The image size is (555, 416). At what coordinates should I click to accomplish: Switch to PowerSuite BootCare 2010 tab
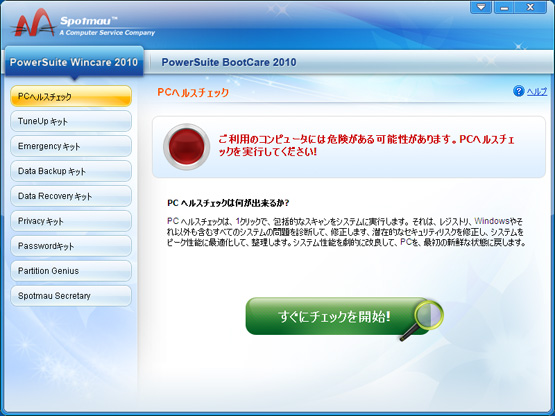[229, 62]
